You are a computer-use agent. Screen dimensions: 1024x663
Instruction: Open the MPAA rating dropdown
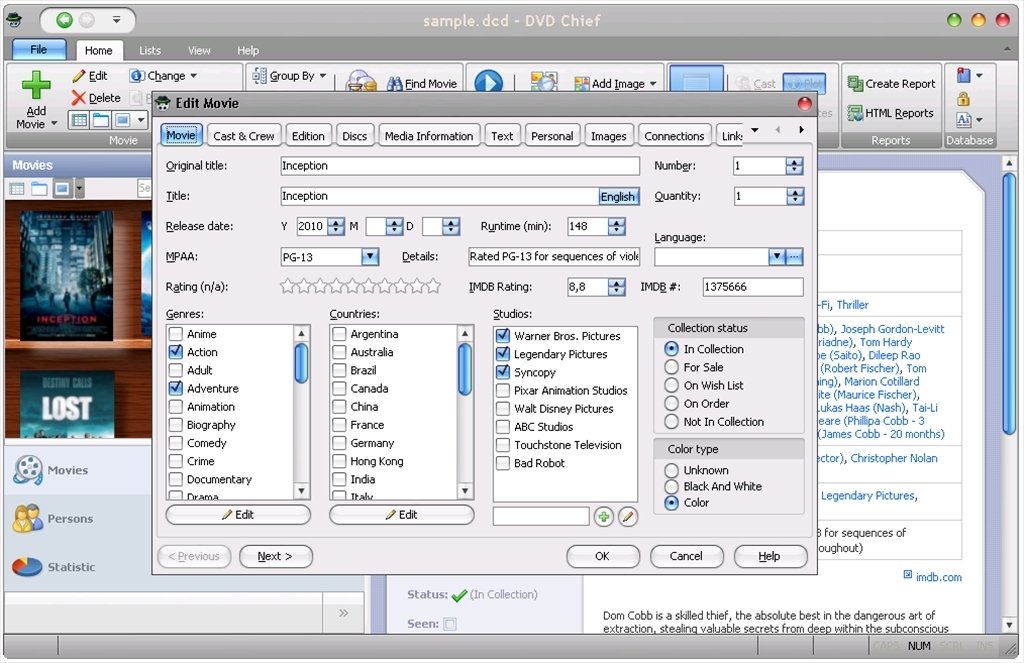[x=370, y=257]
